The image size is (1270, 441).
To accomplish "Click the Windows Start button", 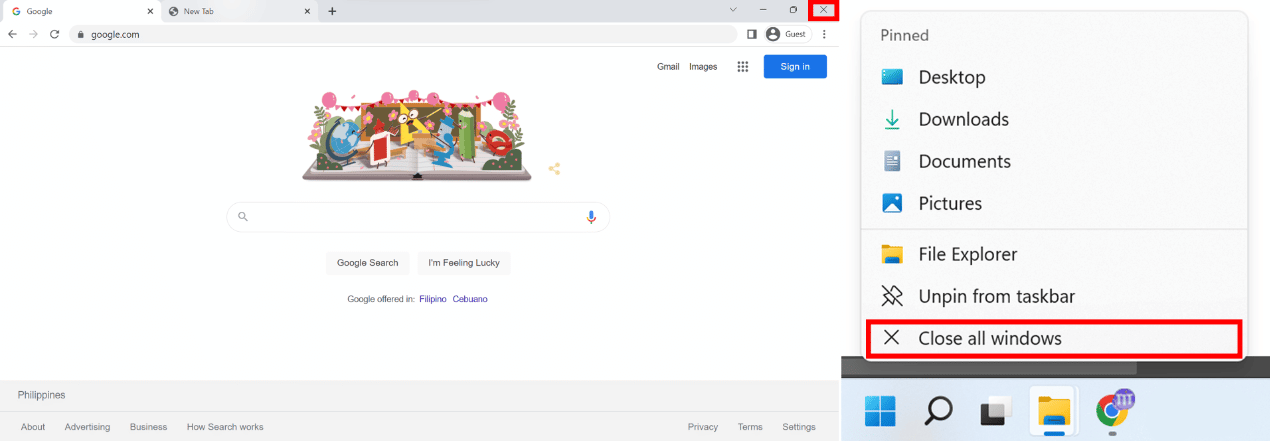I will [x=880, y=410].
